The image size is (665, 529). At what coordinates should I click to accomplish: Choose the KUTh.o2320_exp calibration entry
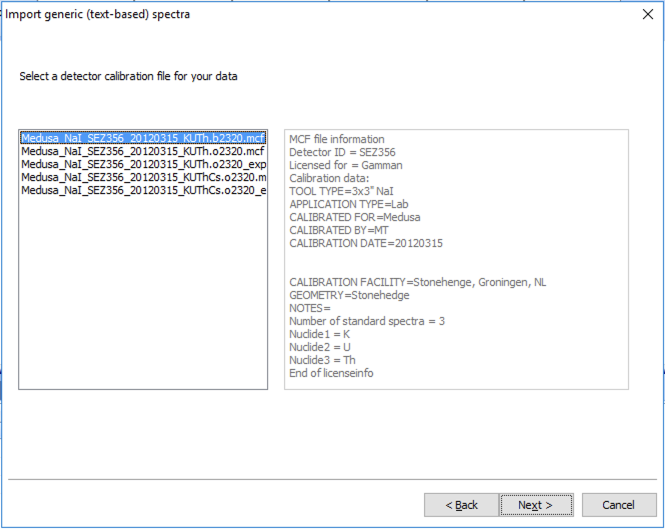click(143, 164)
